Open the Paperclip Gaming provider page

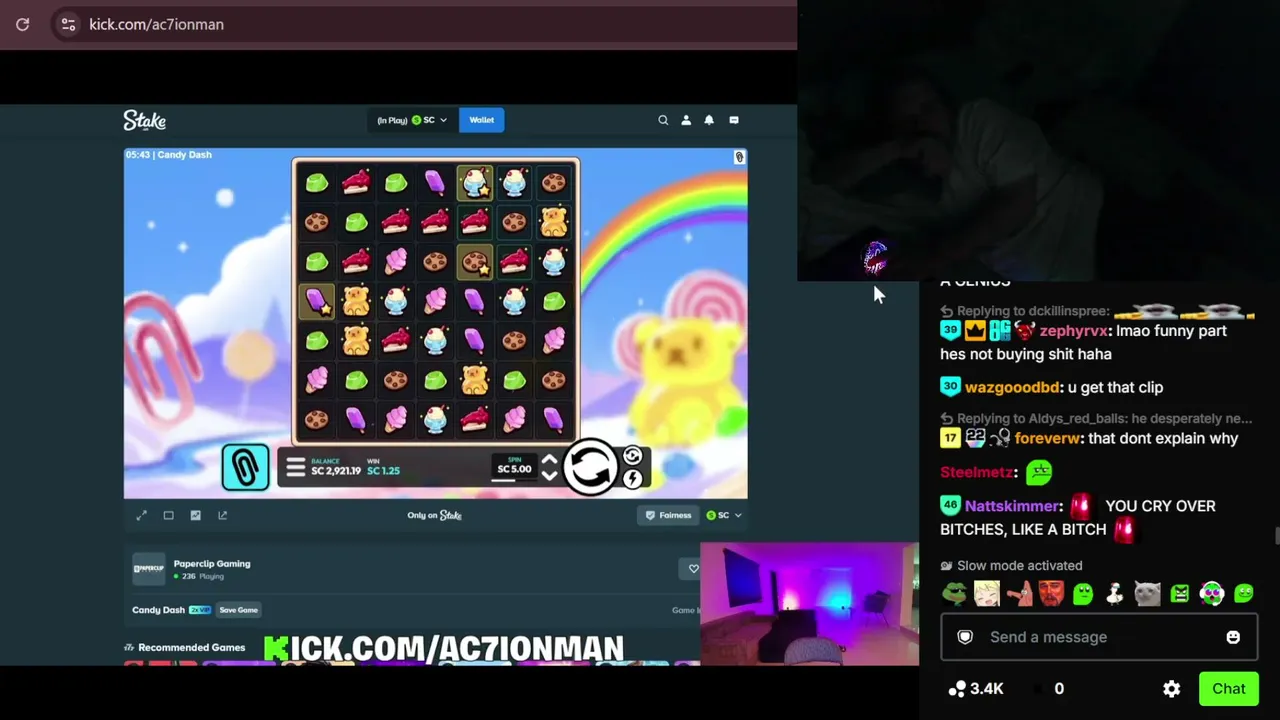tap(211, 564)
